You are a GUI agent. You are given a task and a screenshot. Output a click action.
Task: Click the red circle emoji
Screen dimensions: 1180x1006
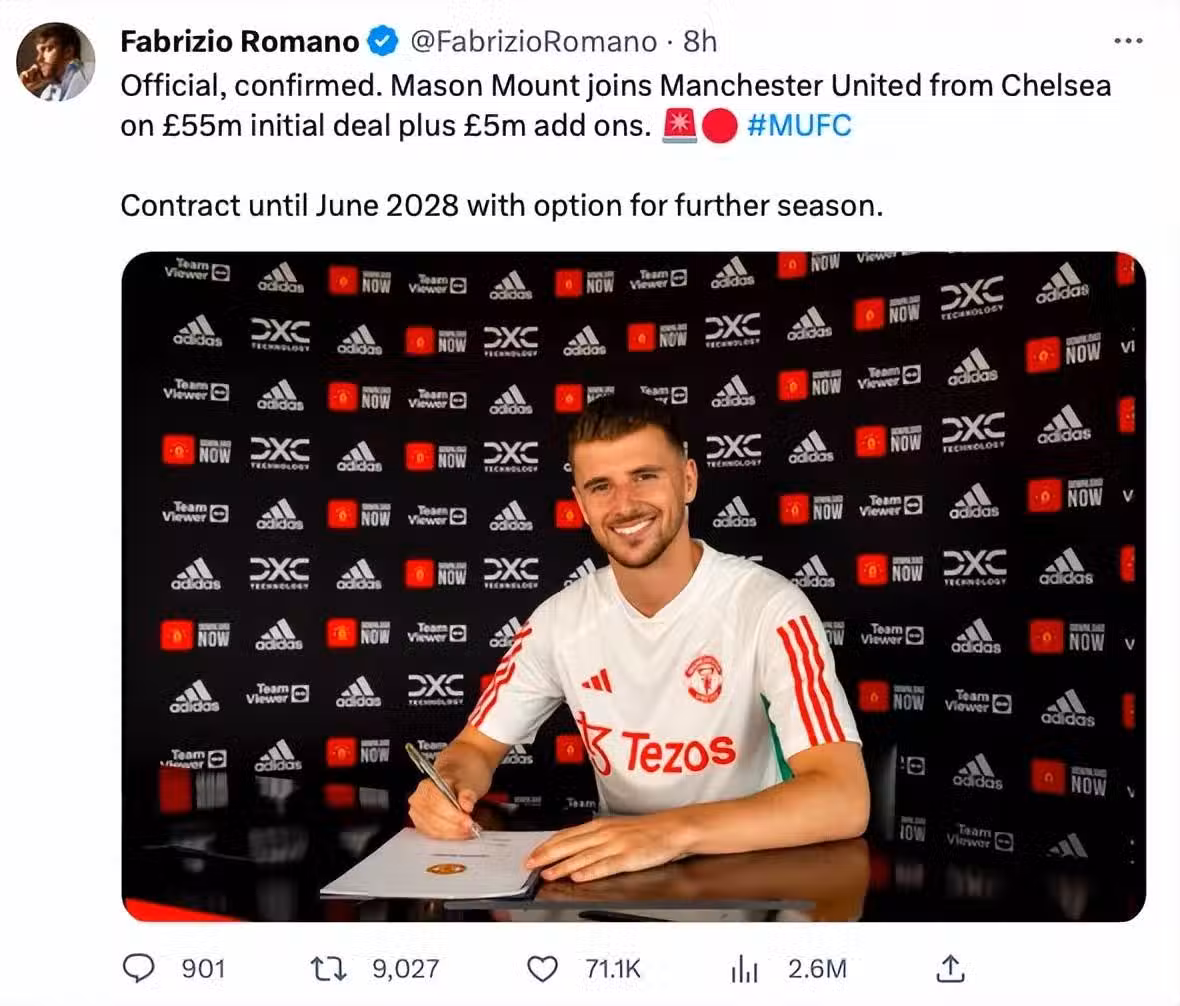click(x=720, y=128)
